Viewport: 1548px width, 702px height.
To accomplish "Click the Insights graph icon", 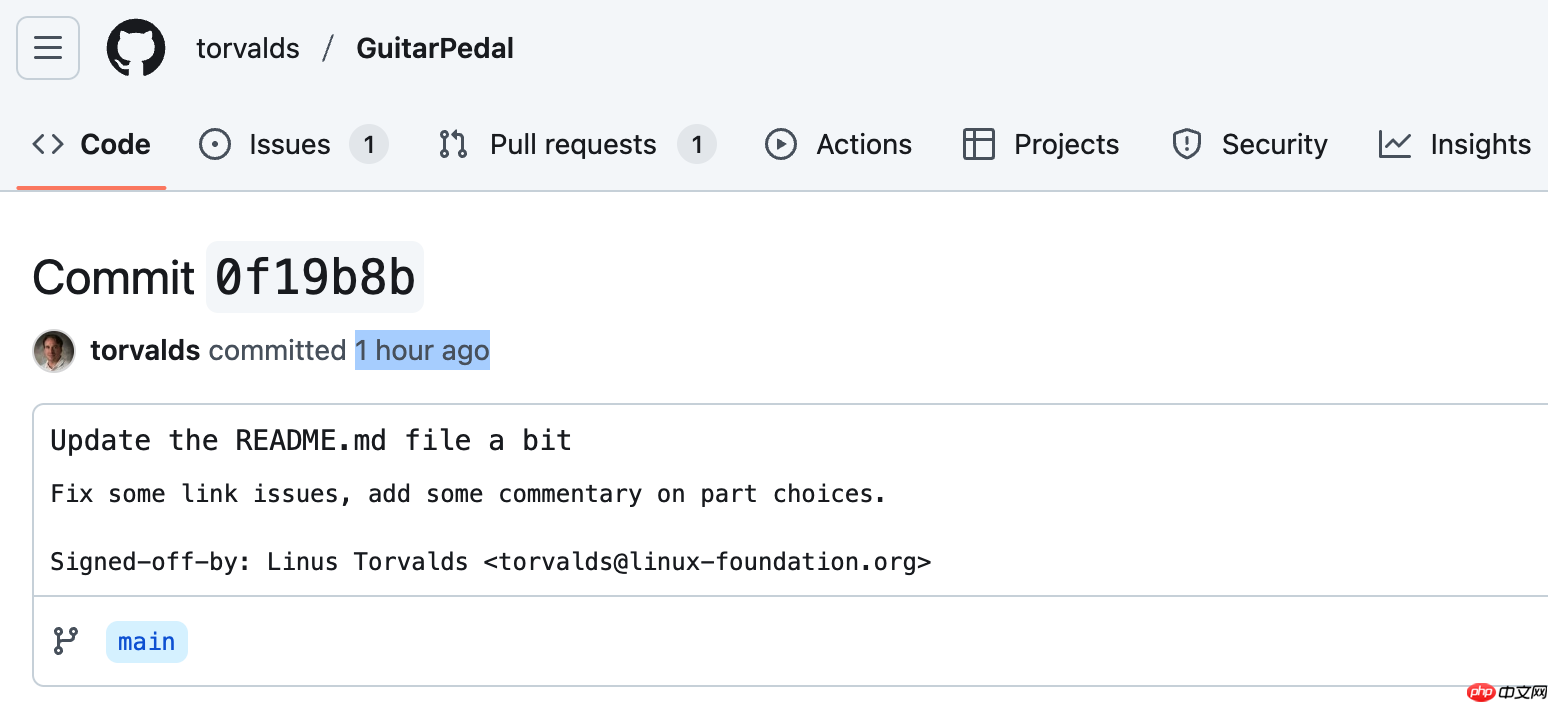I will [x=1394, y=145].
